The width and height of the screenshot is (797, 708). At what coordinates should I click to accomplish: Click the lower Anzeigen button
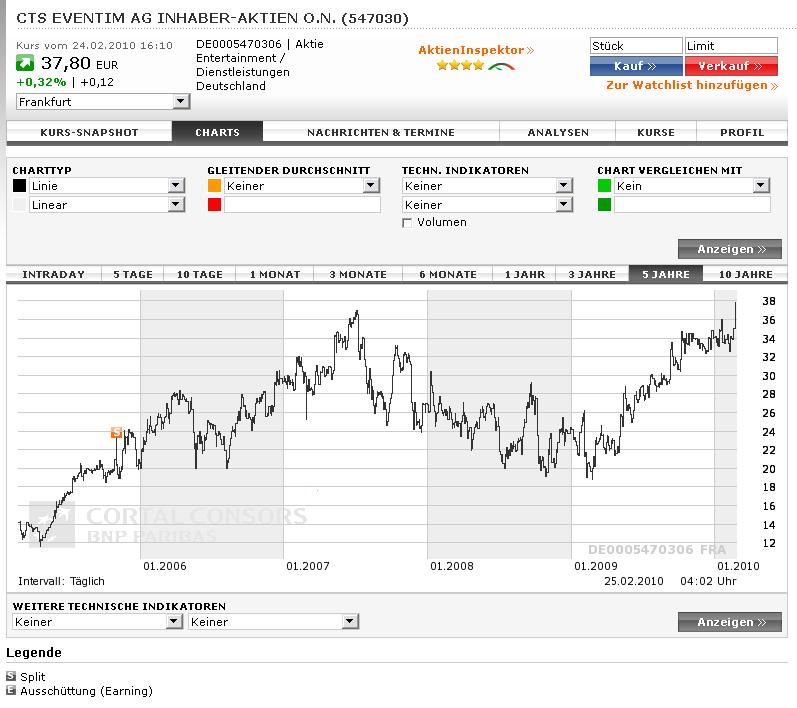729,622
